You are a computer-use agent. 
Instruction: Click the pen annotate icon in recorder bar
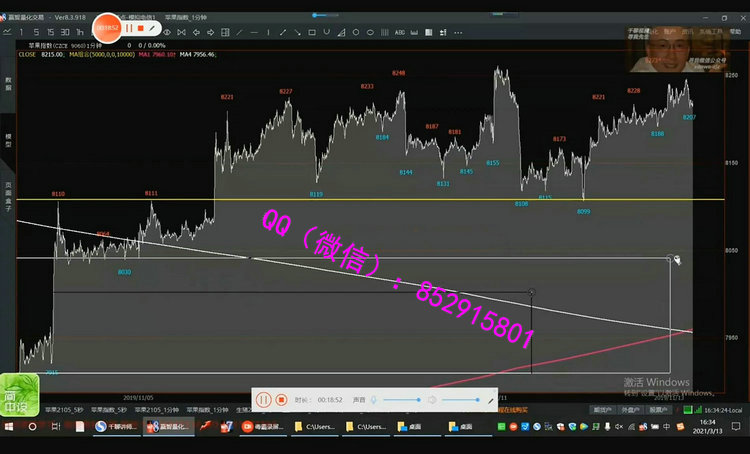point(153,28)
